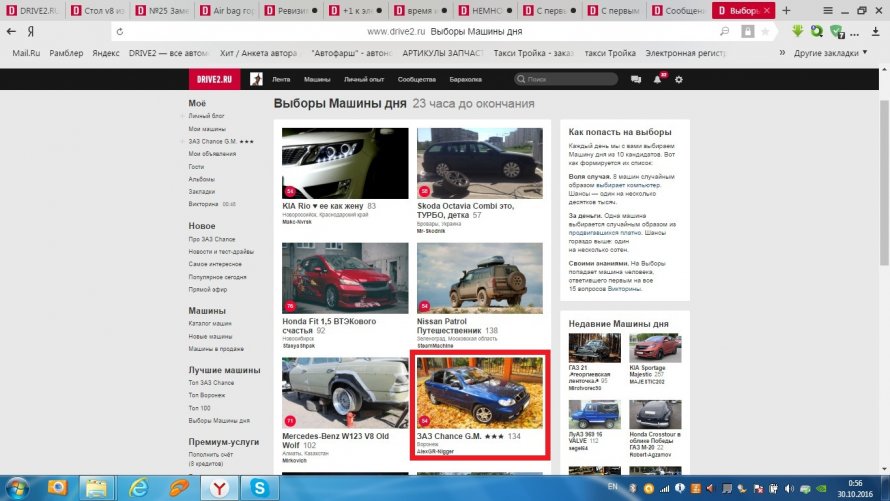Click the taskbar volume speaker icon

coord(789,489)
